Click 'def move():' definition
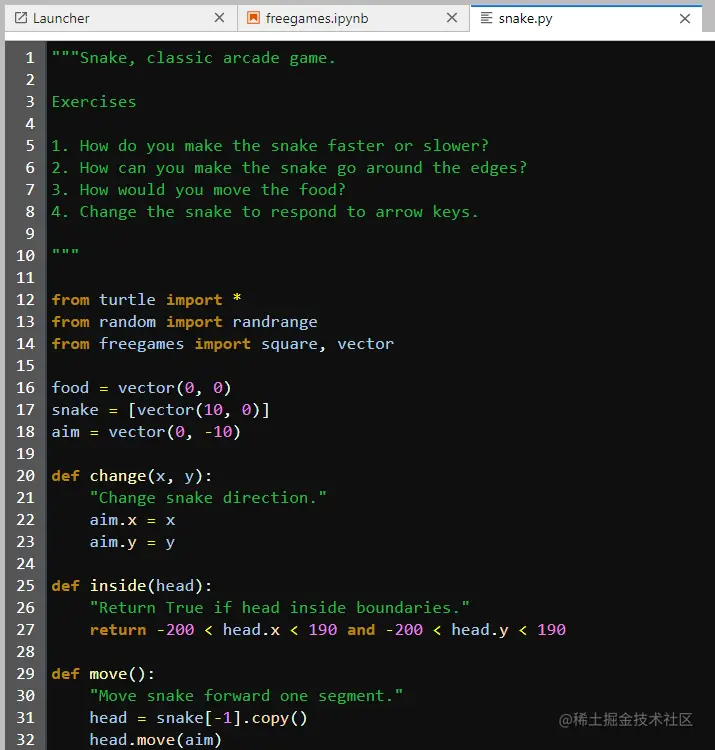The height and width of the screenshot is (750, 715). tap(103, 674)
